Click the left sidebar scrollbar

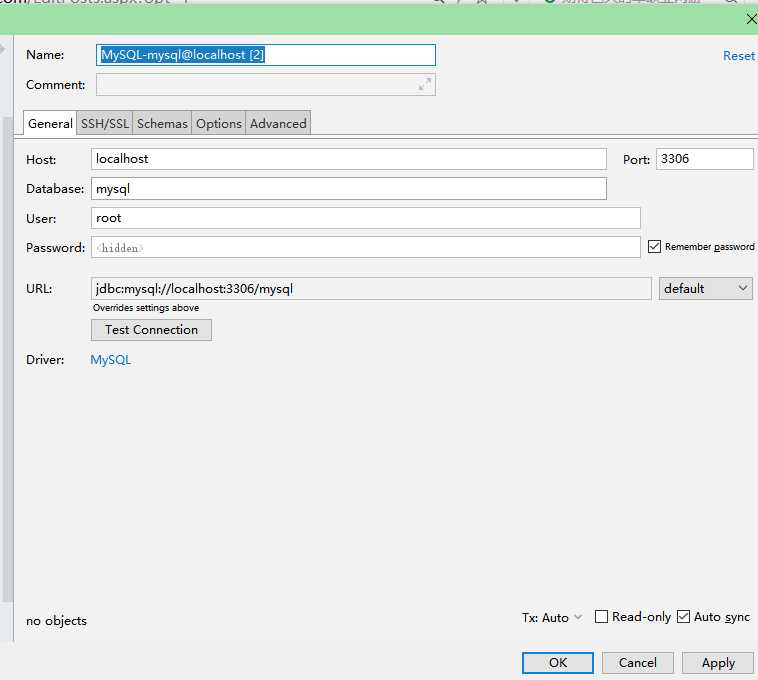(8, 359)
